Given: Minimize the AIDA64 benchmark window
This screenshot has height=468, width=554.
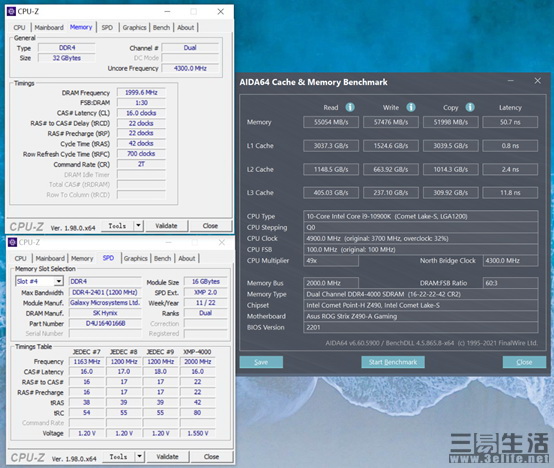Looking at the screenshot, I should click(511, 81).
